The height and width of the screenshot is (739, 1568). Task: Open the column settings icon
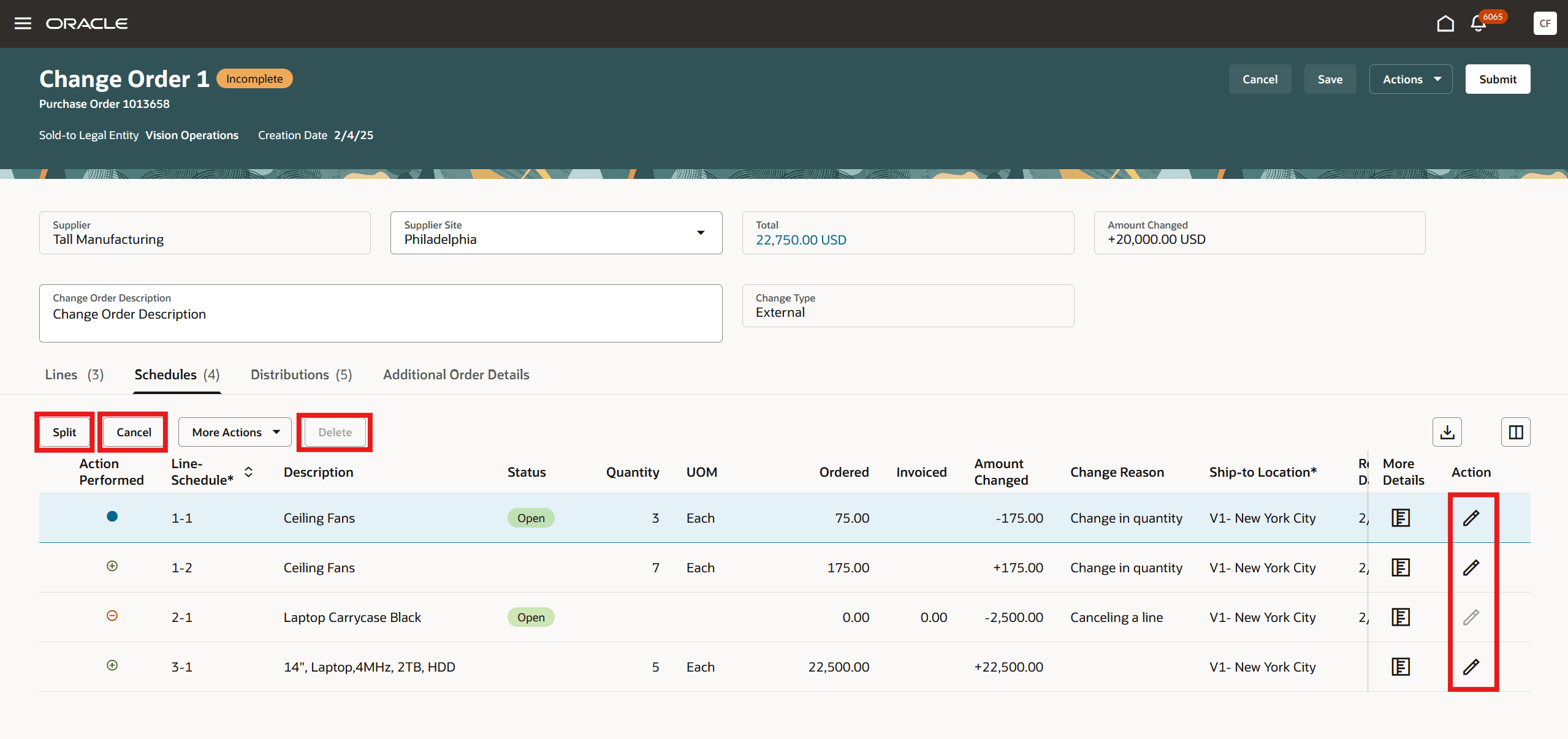pyautogui.click(x=1515, y=432)
